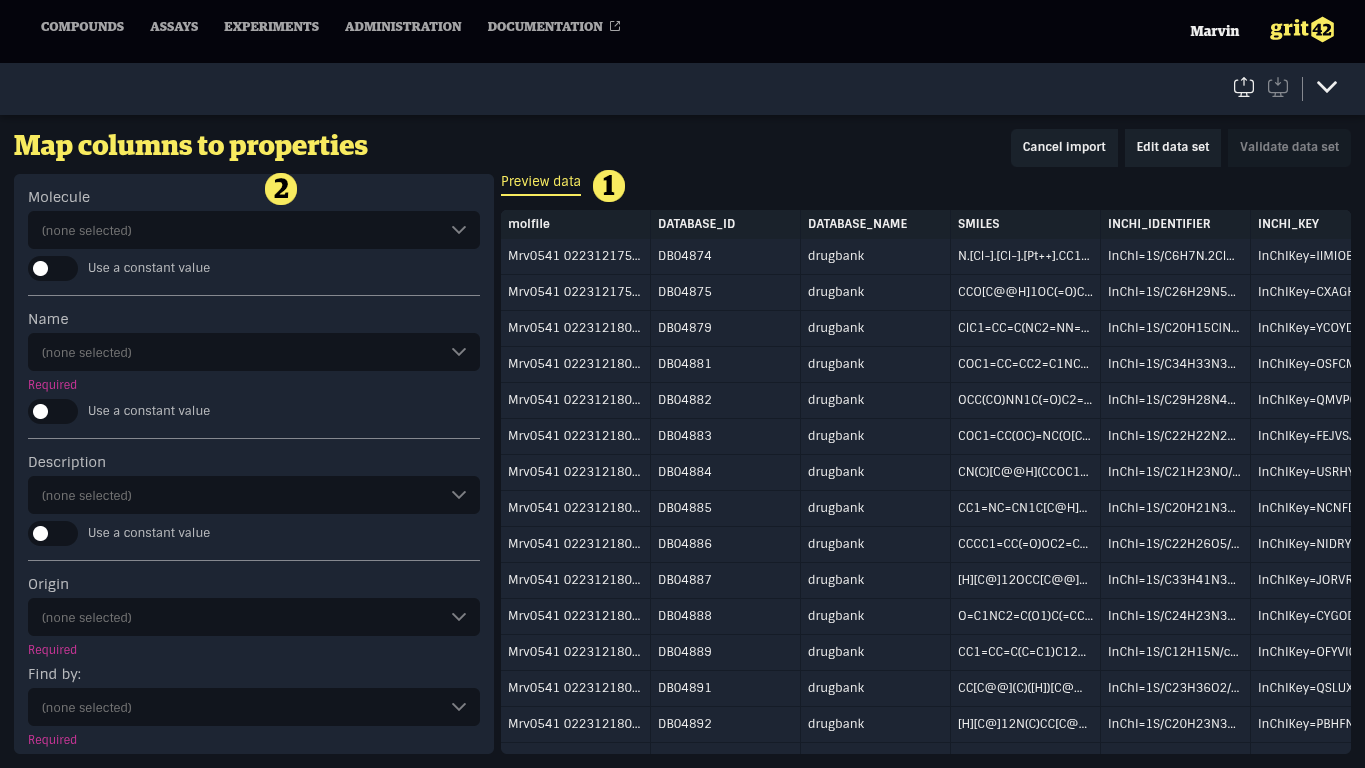
Task: Toggle constant value for Name
Action: point(53,411)
